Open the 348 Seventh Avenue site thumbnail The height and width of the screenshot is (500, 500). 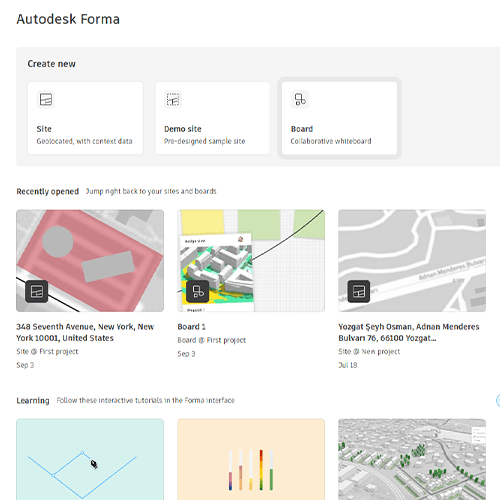90,261
